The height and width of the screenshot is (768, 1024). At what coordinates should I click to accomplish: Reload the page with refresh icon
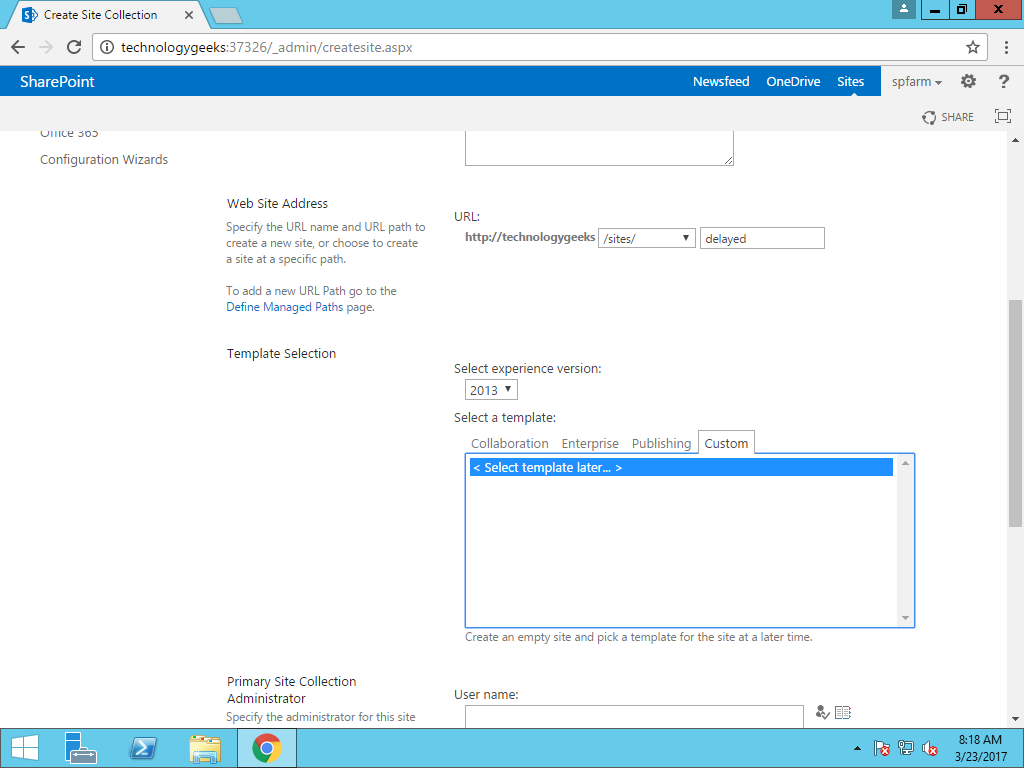pyautogui.click(x=74, y=47)
